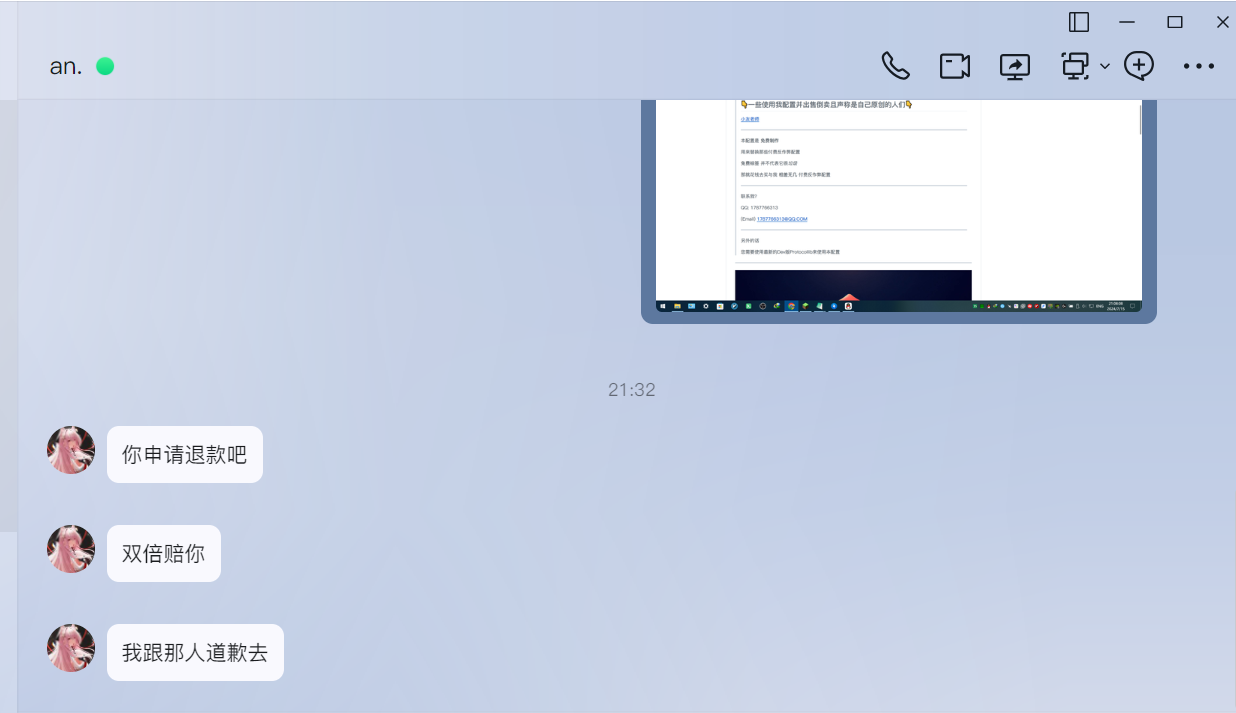
Task: Open the three-dot more options menu
Action: pyautogui.click(x=1198, y=67)
